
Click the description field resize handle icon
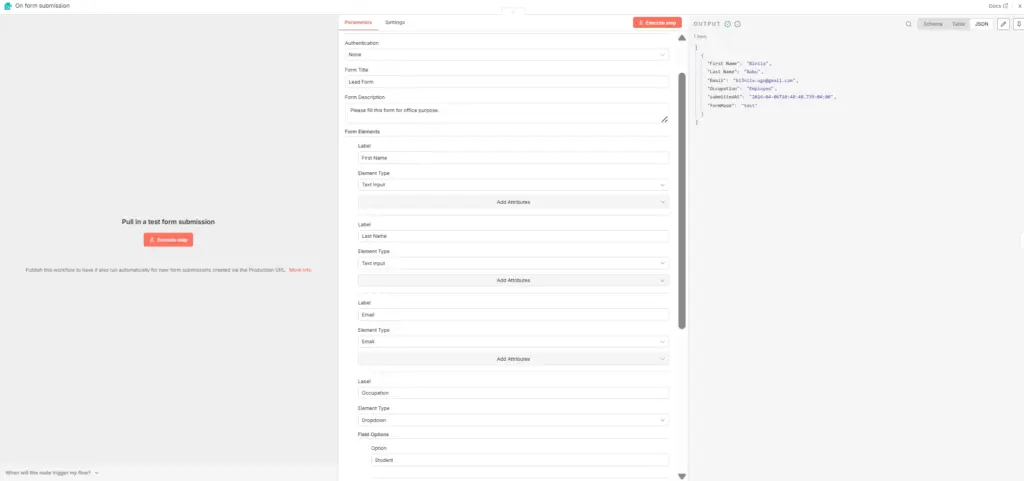tap(664, 119)
